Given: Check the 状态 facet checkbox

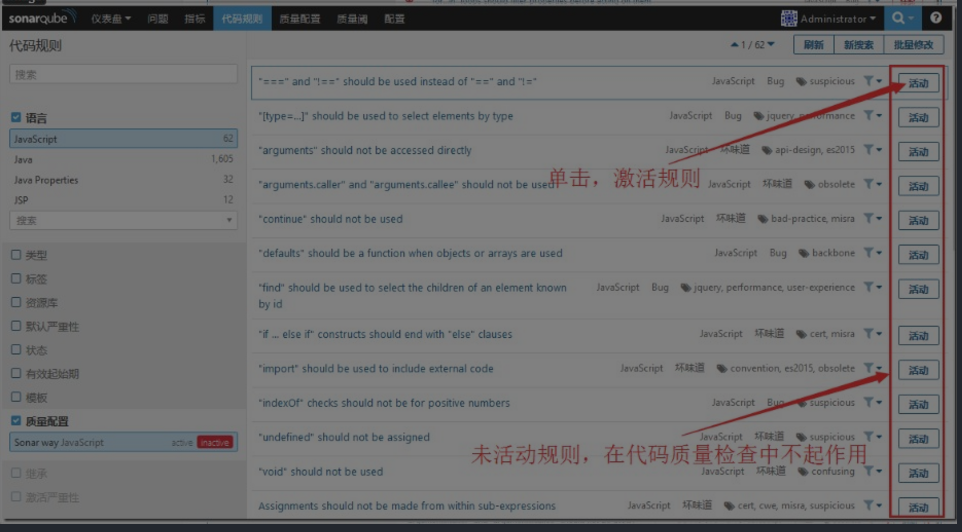Looking at the screenshot, I should [16, 350].
